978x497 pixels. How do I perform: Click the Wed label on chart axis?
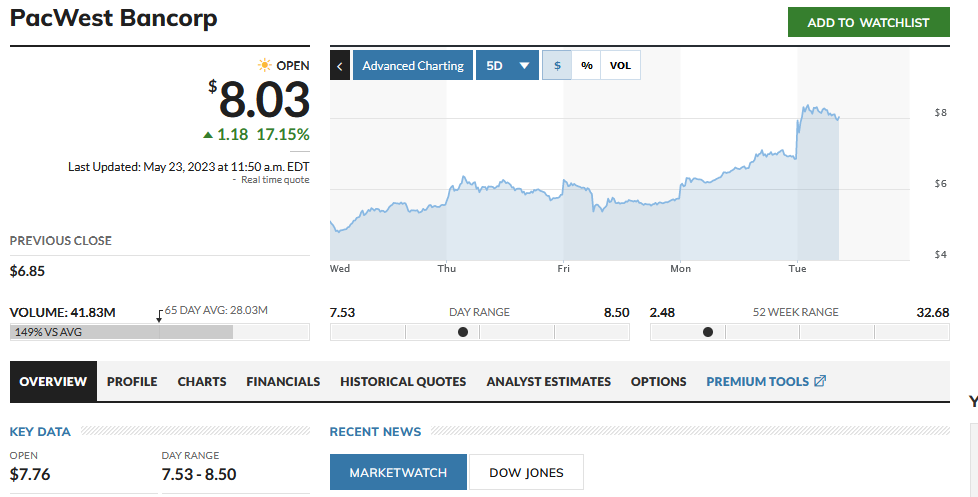point(340,269)
